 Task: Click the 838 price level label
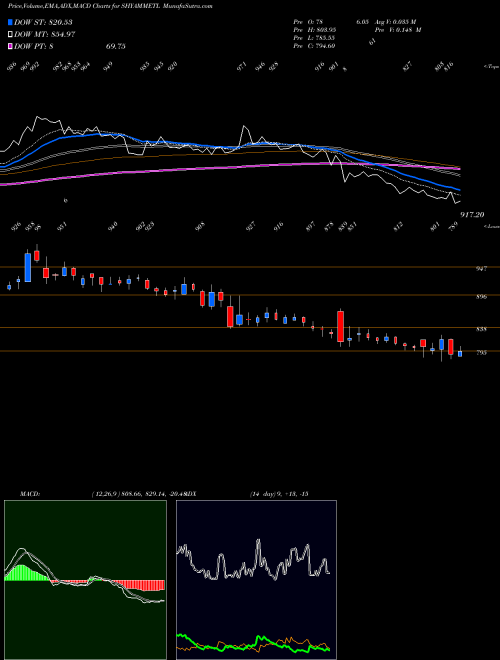tap(481, 329)
